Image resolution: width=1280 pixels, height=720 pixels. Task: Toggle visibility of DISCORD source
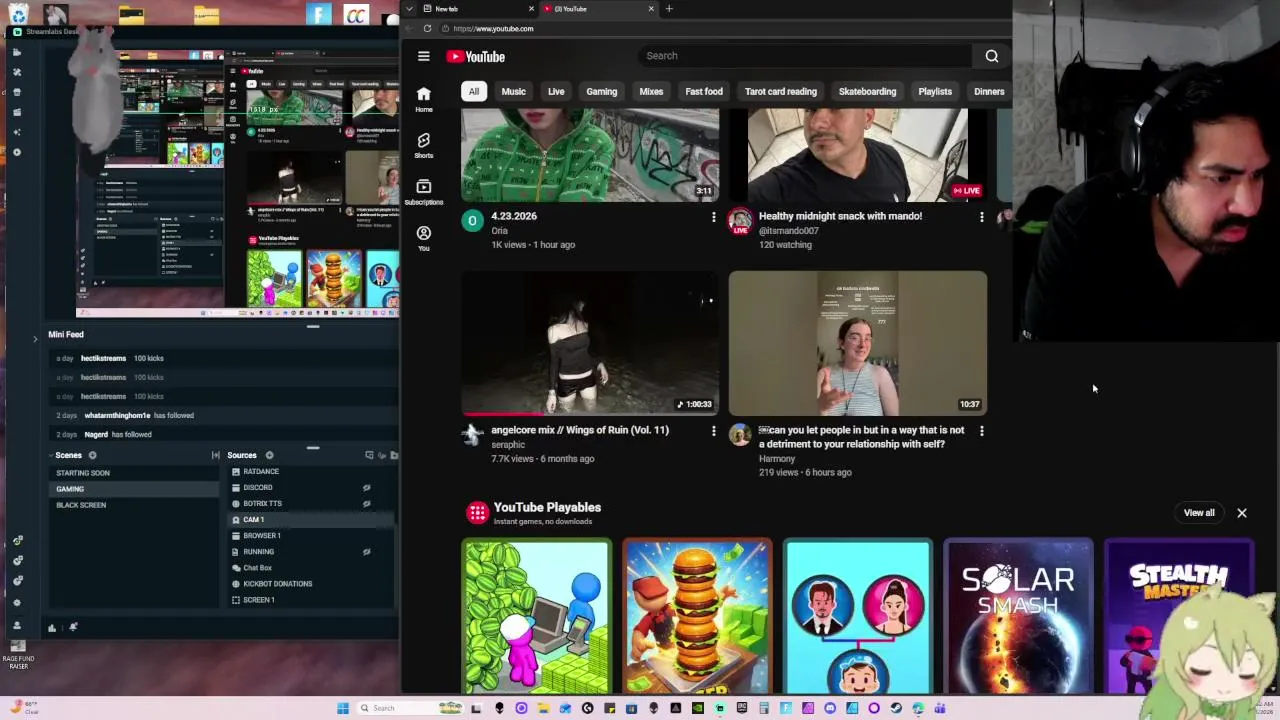pyautogui.click(x=366, y=488)
